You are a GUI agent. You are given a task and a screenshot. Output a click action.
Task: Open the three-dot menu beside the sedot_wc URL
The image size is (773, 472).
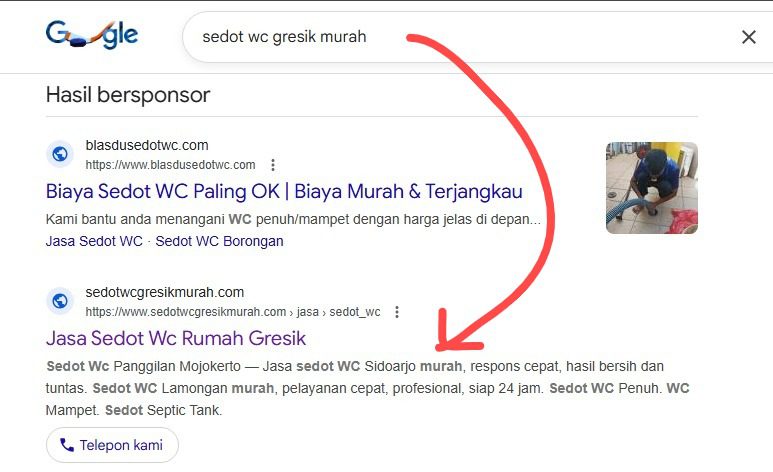point(397,312)
